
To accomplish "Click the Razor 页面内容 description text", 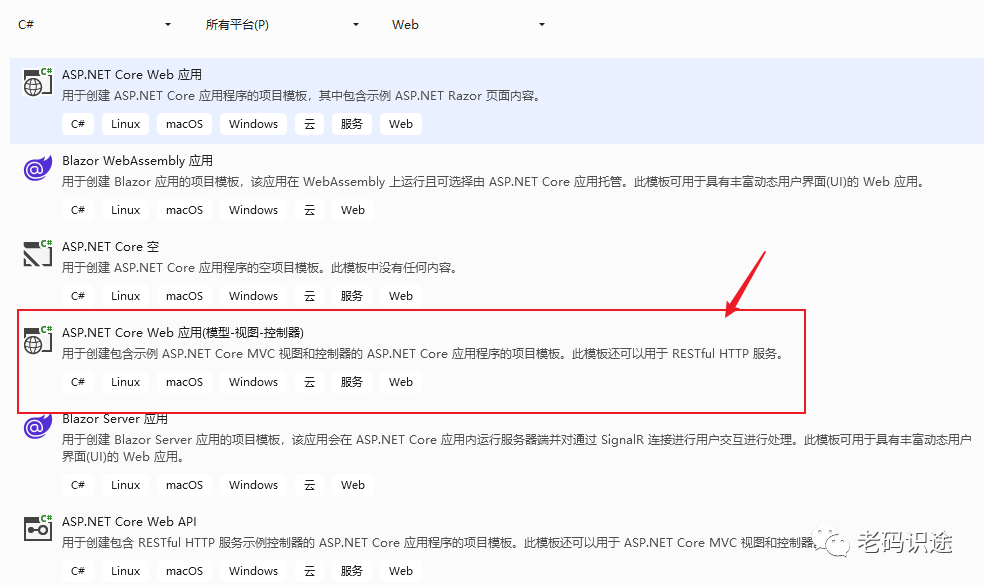I will (302, 96).
